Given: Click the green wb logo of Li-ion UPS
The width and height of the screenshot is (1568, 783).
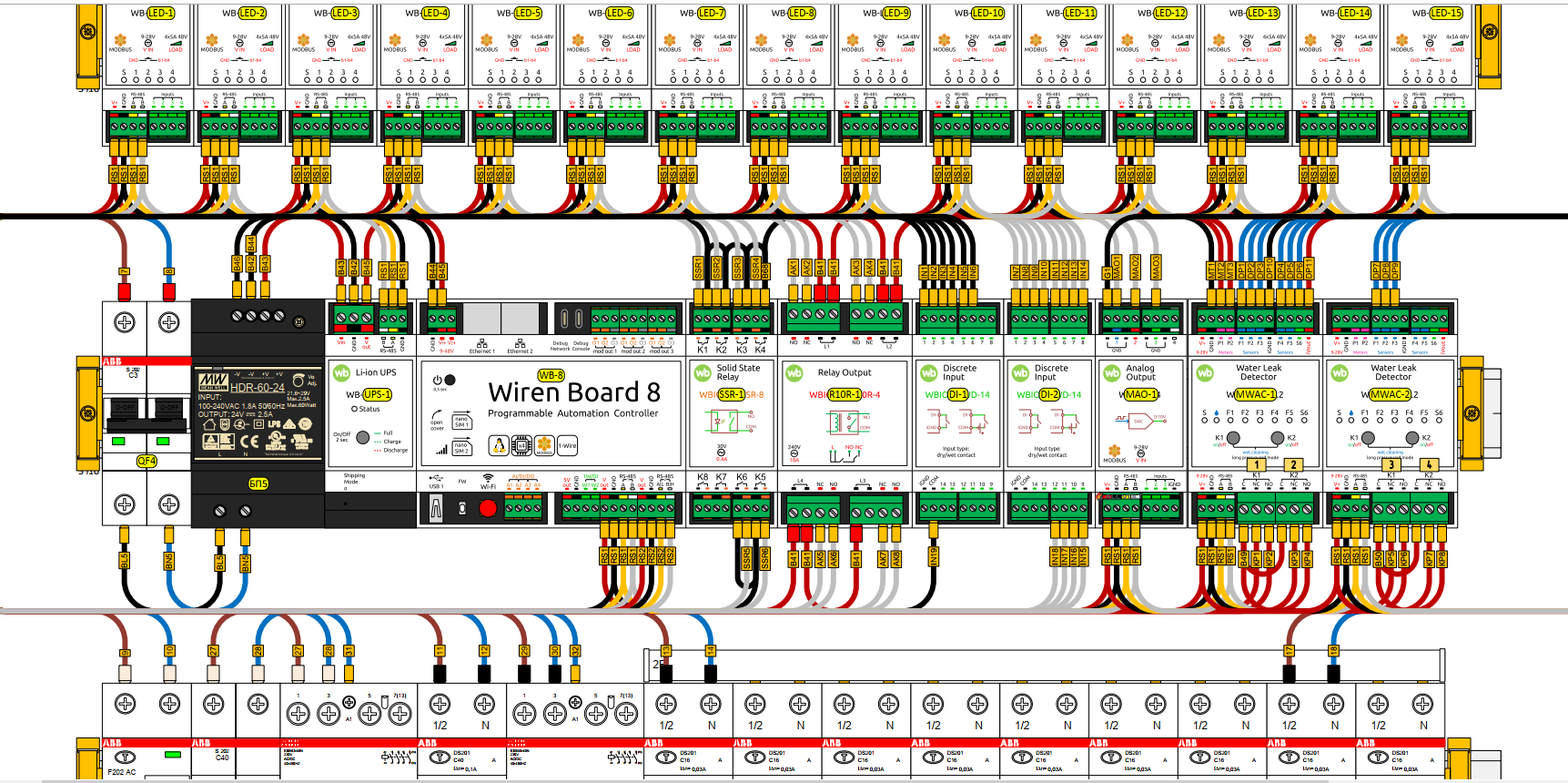Looking at the screenshot, I should [341, 372].
